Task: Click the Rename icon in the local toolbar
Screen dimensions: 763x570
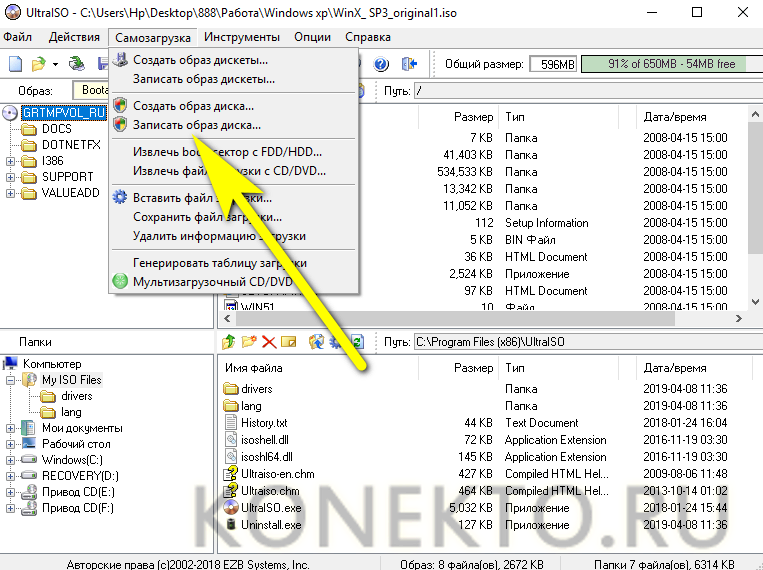Action: [x=289, y=342]
